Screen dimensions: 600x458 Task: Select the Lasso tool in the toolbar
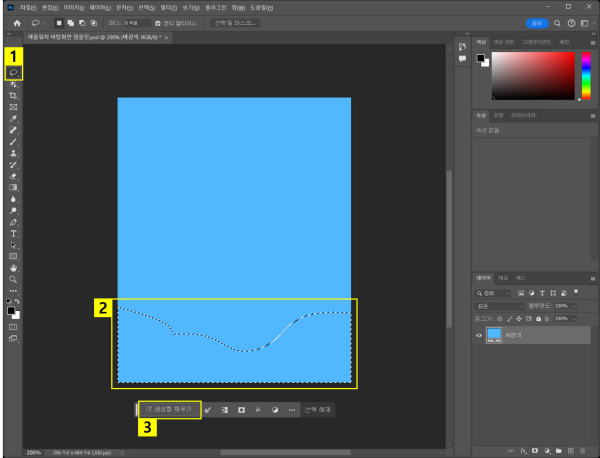(13, 73)
